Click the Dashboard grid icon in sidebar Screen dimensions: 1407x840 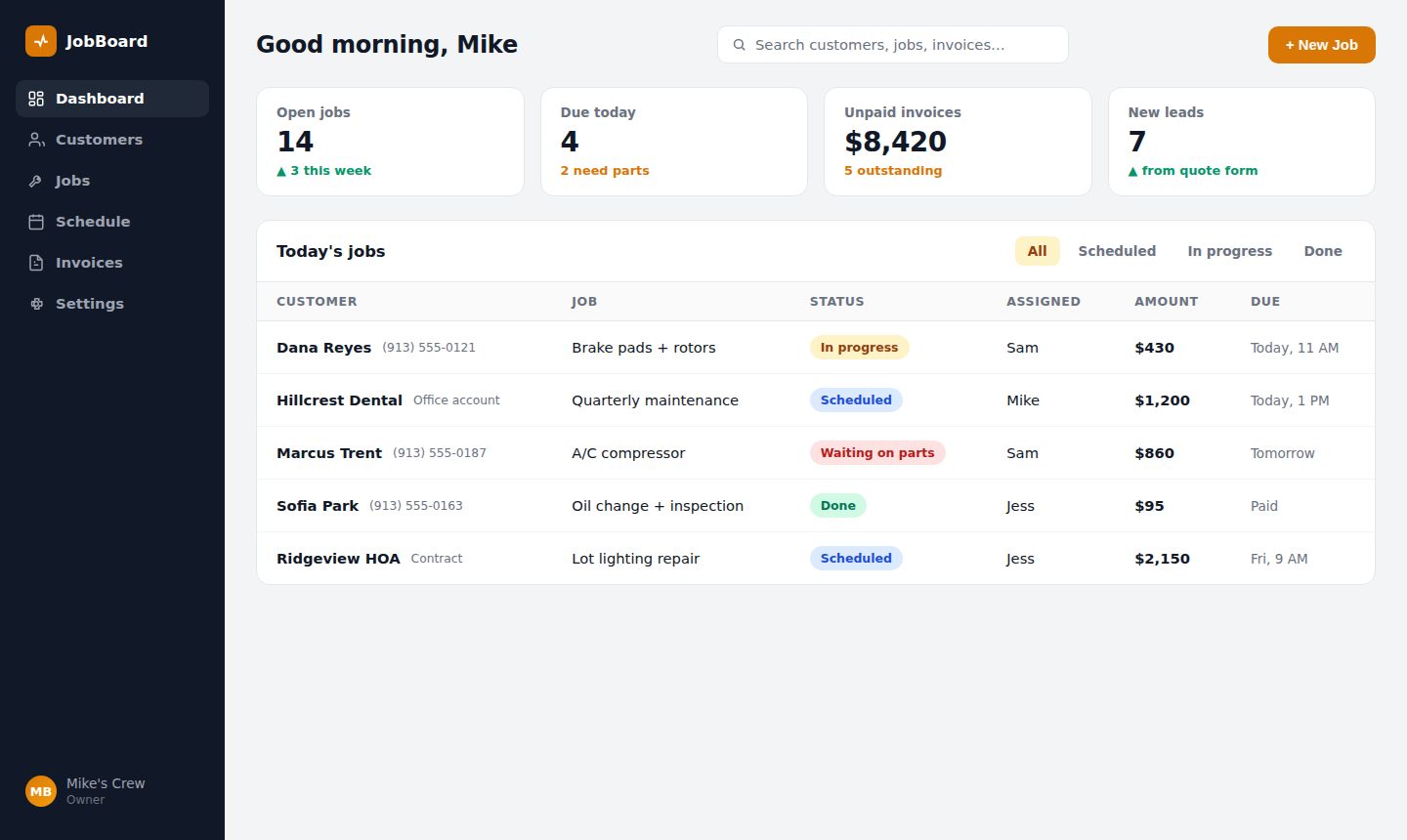pyautogui.click(x=36, y=99)
